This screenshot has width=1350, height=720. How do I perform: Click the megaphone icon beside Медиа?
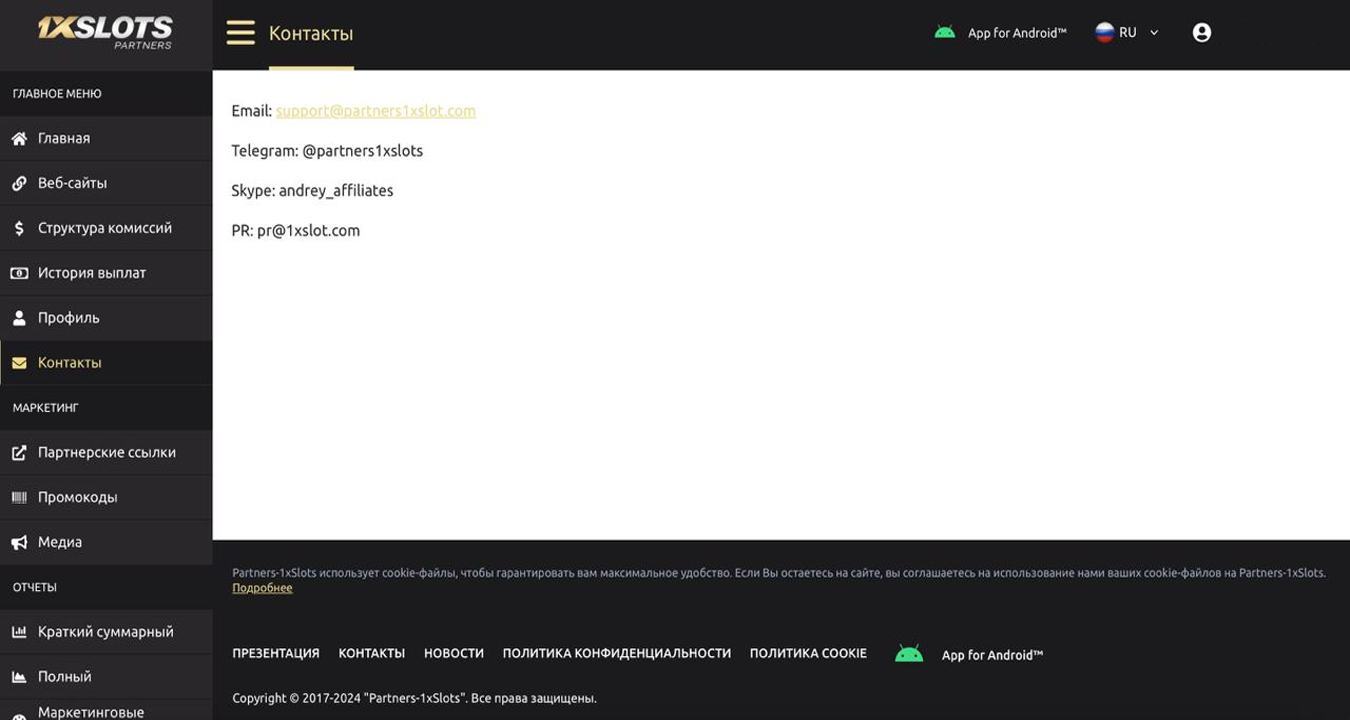(19, 542)
